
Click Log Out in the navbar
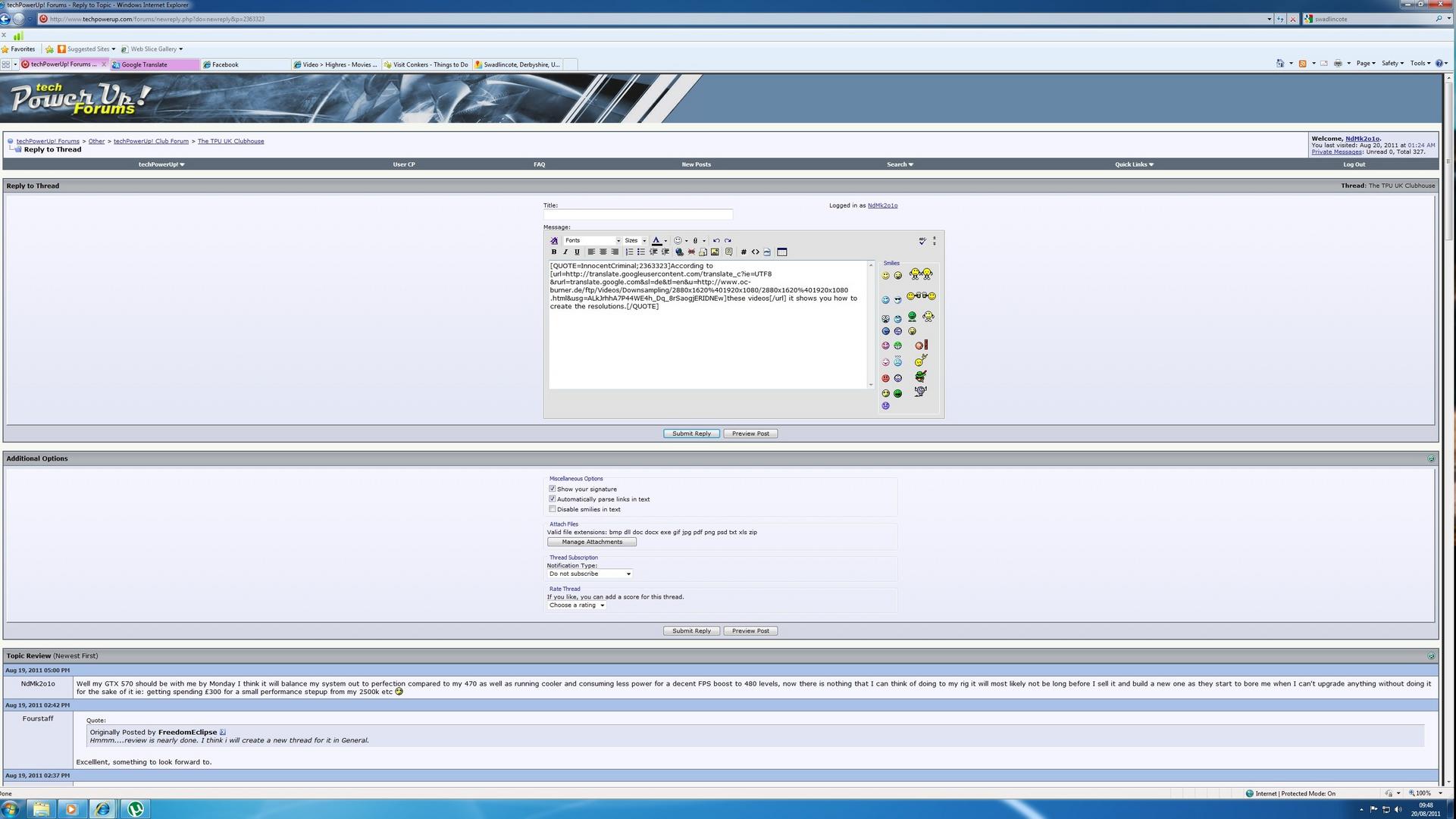(1354, 164)
